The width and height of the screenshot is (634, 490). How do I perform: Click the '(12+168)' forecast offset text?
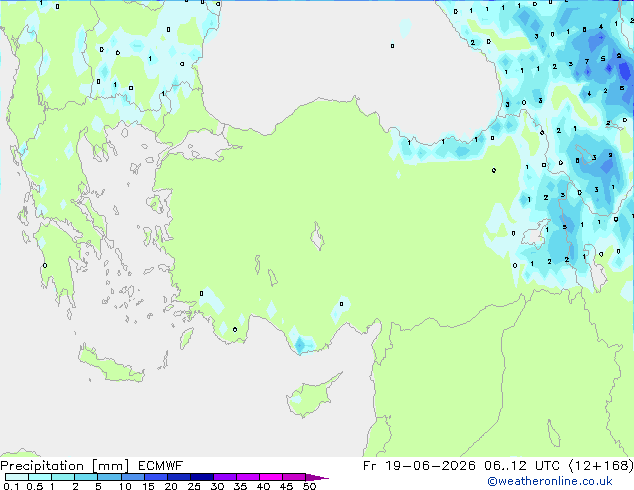tap(601, 466)
